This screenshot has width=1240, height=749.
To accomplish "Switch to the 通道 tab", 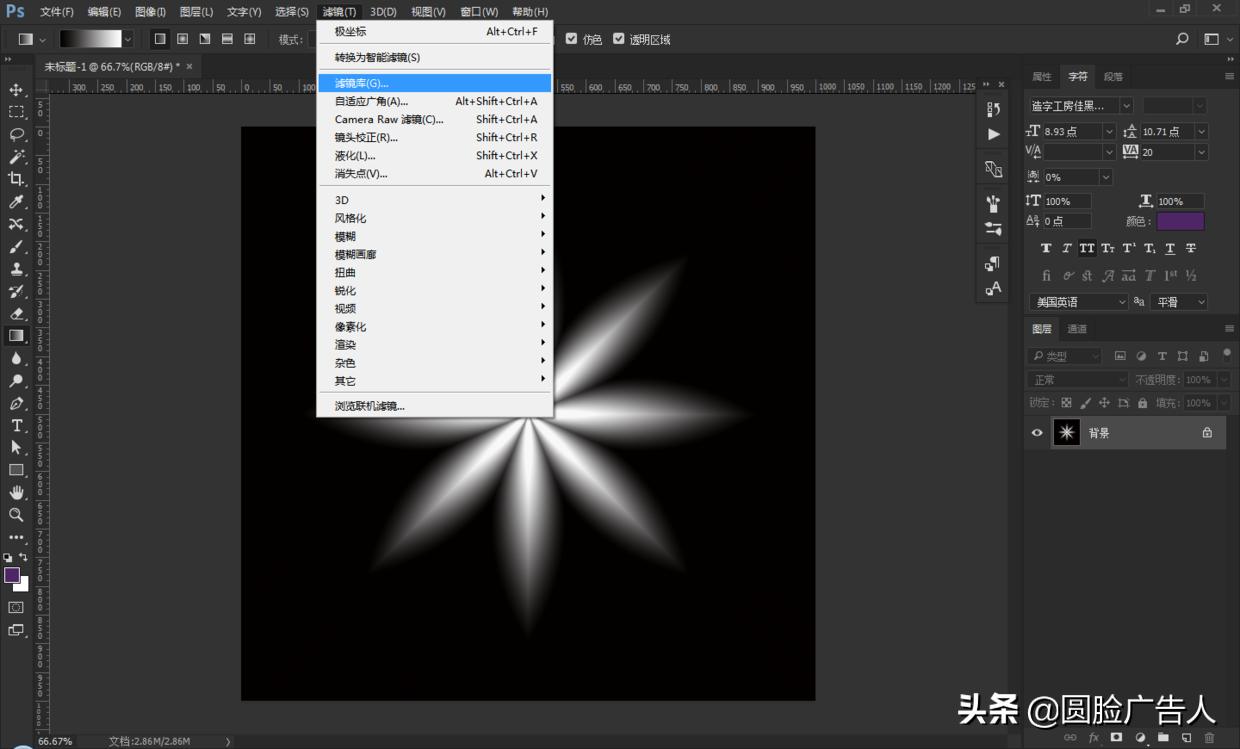I will click(x=1077, y=329).
